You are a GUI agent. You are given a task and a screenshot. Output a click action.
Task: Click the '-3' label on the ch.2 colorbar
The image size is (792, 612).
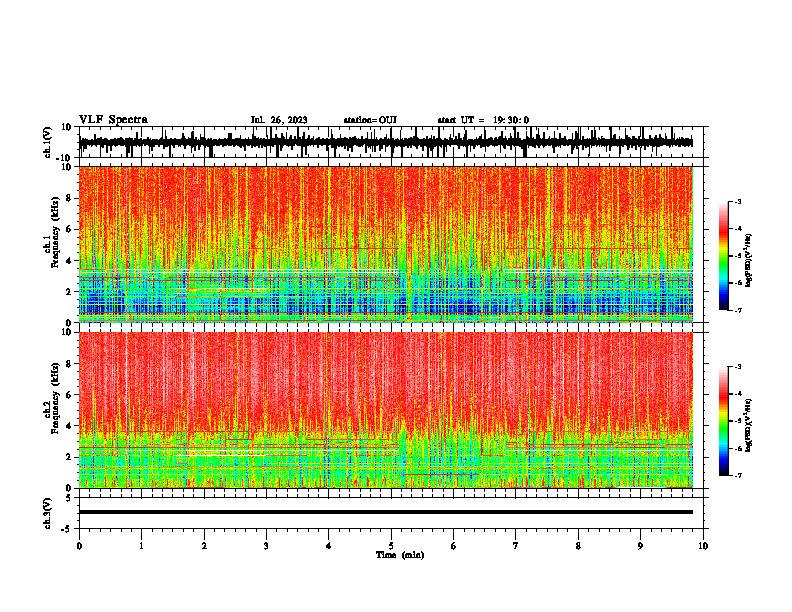(738, 367)
